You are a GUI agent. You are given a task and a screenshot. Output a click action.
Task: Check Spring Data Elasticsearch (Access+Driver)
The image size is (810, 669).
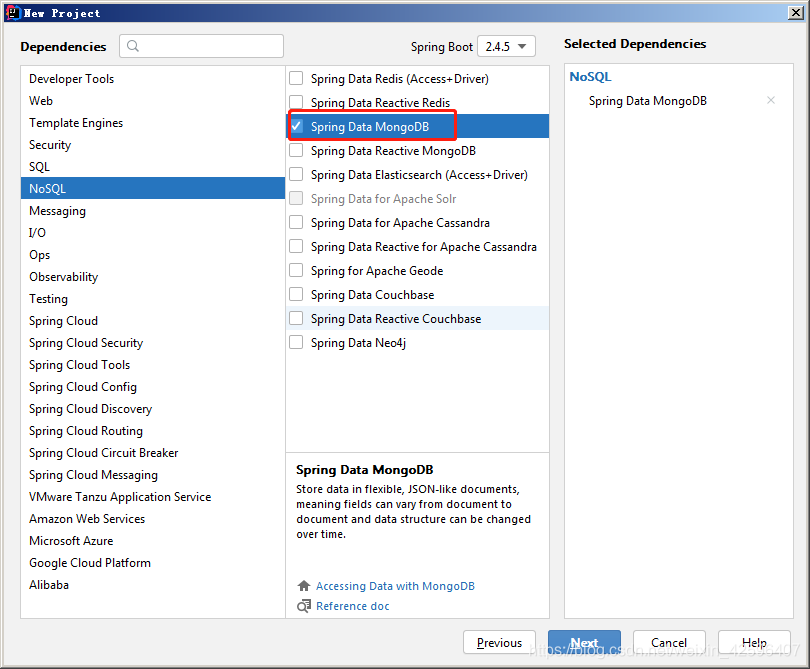pos(296,174)
